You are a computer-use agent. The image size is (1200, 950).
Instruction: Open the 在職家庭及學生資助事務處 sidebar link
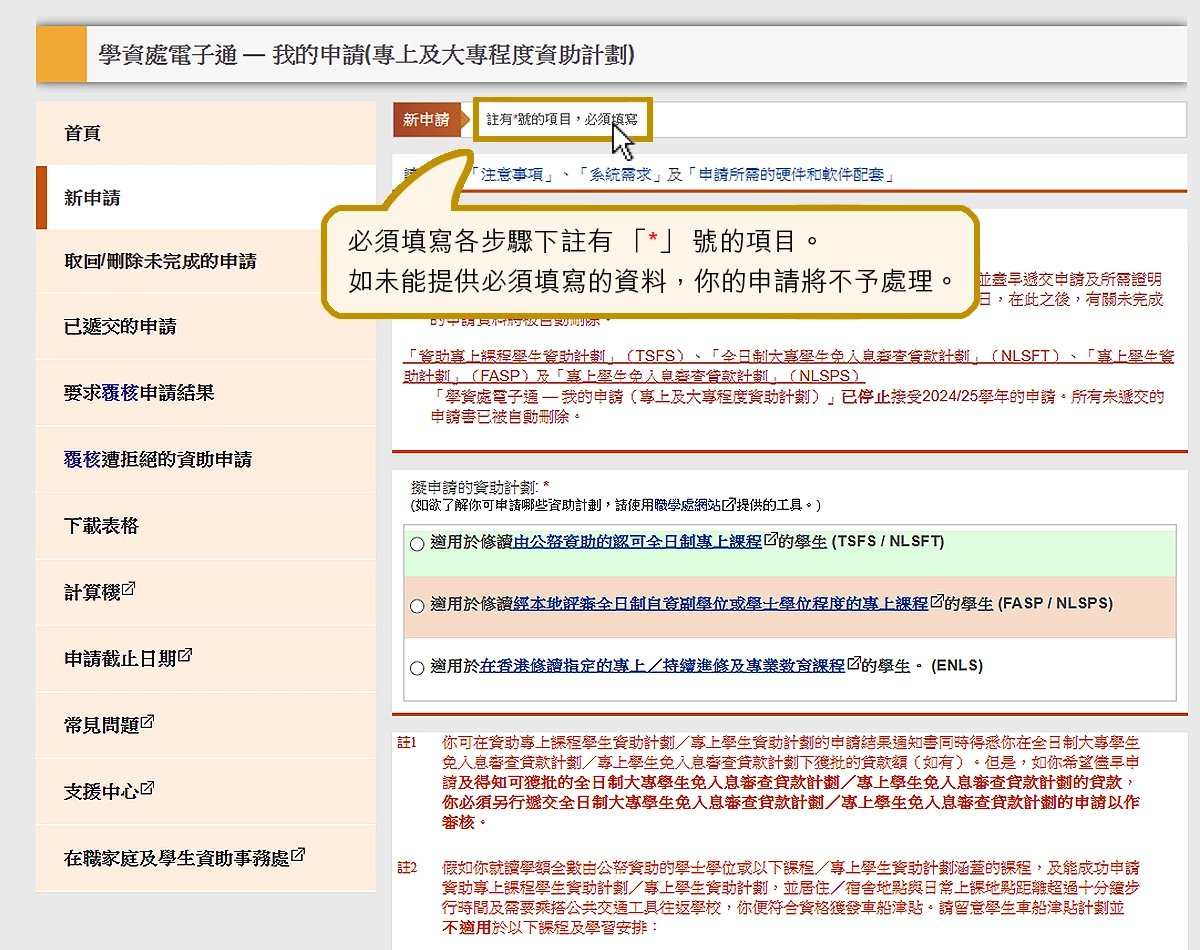[206, 858]
